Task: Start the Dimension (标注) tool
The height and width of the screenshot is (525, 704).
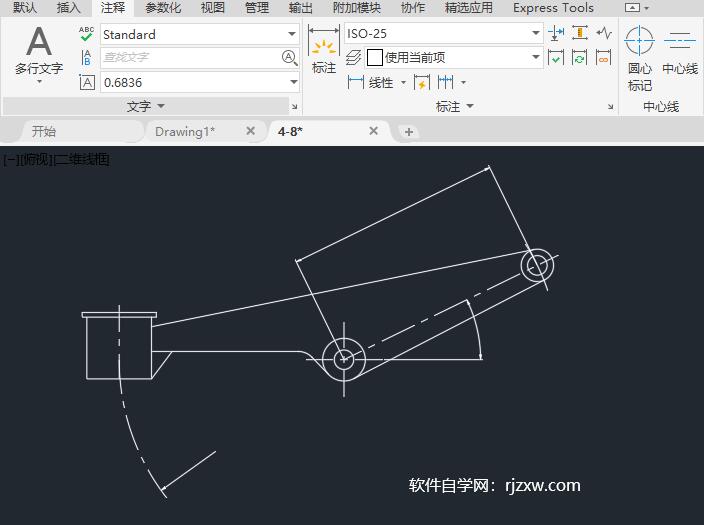Action: [324, 49]
